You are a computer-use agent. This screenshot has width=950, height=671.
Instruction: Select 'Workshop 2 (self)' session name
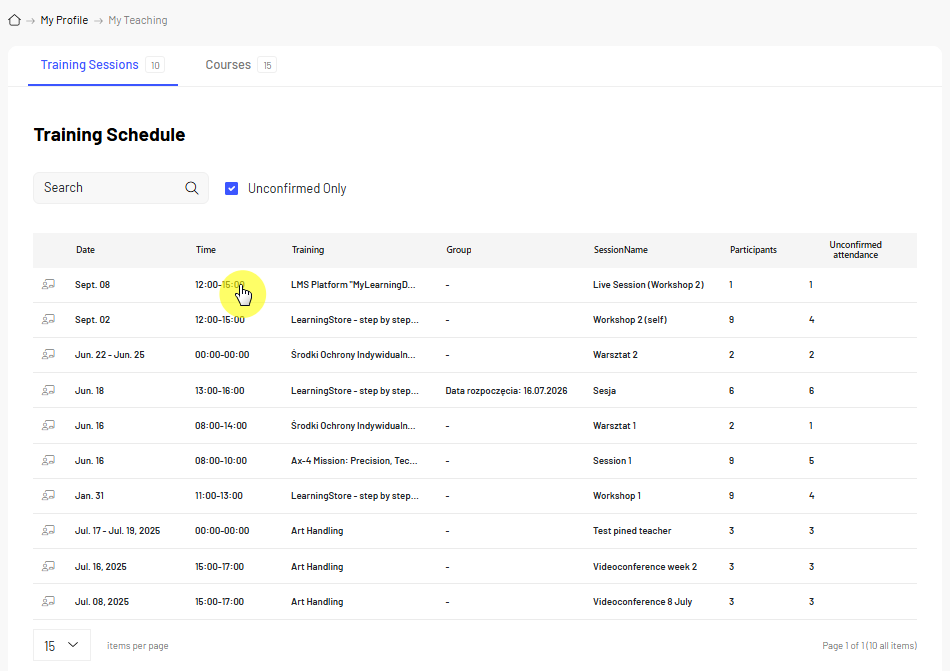click(630, 320)
